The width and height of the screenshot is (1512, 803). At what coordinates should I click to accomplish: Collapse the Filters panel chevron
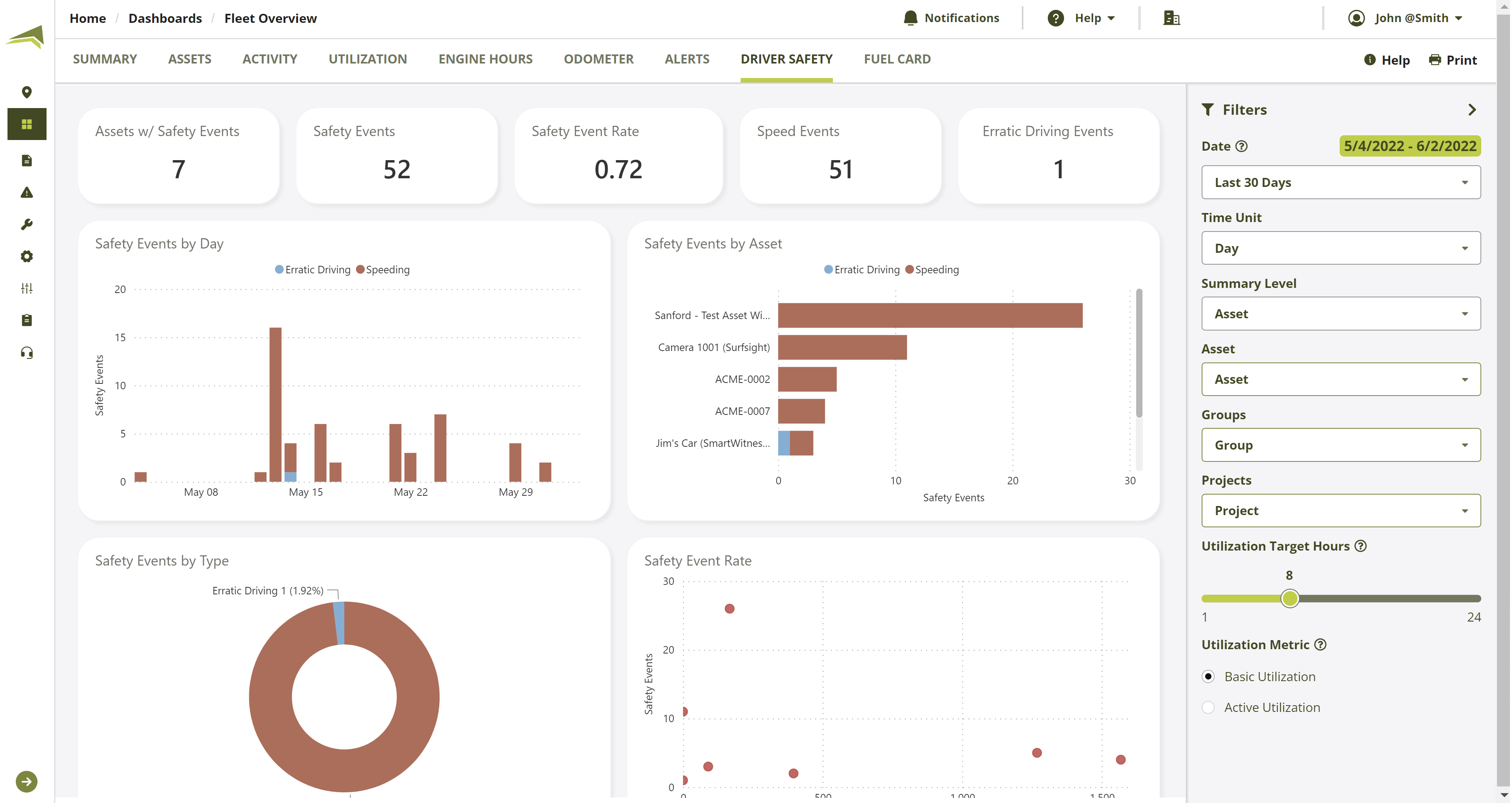click(1471, 110)
